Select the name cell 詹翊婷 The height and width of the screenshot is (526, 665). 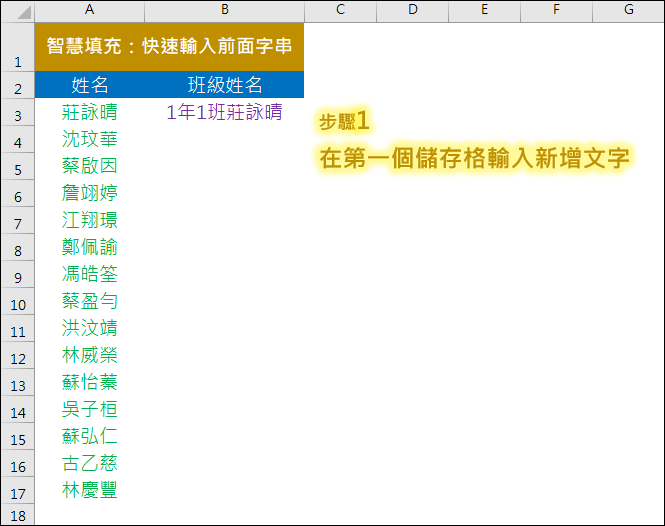(89, 193)
